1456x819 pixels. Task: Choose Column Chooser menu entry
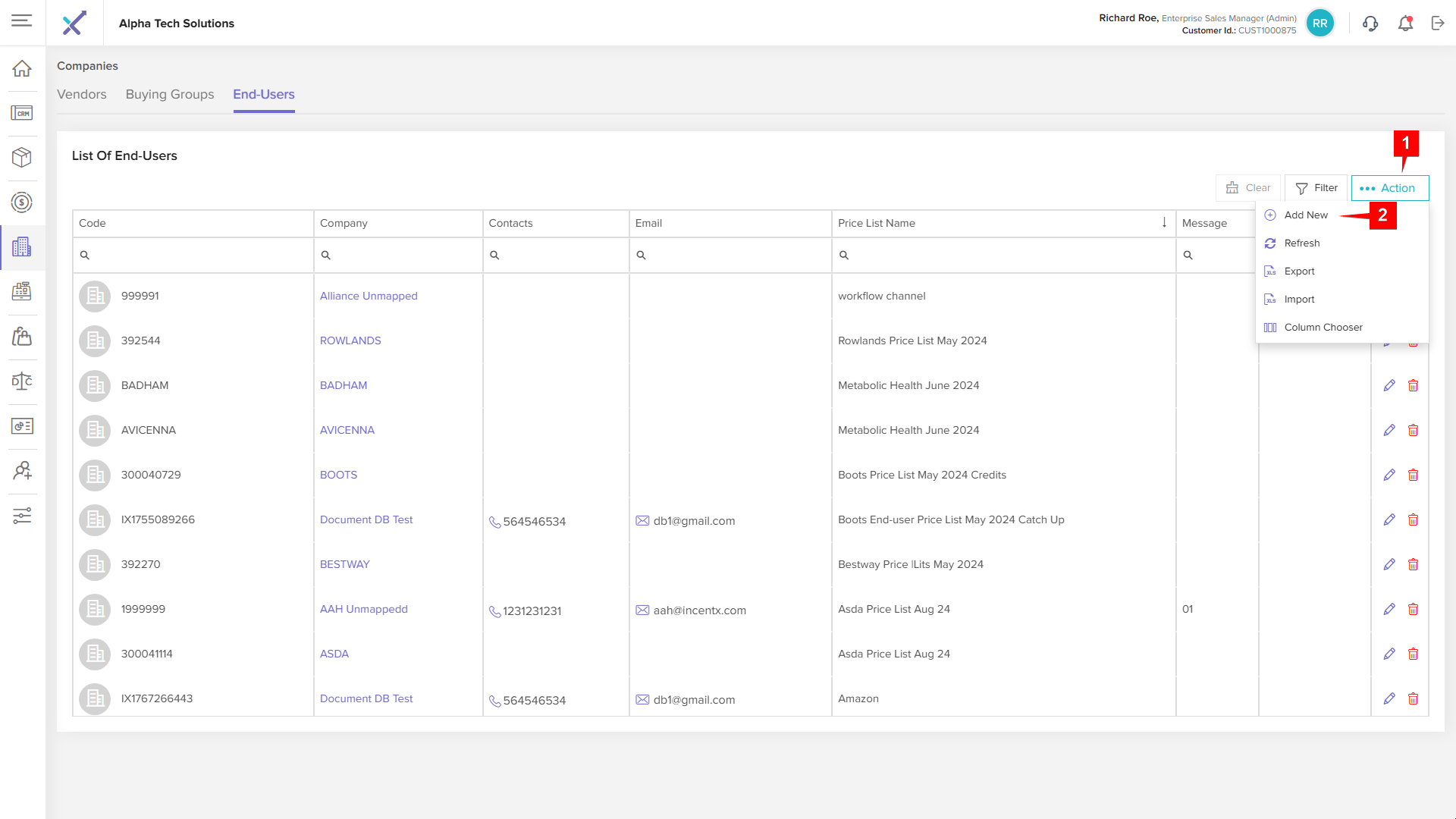pyautogui.click(x=1323, y=328)
